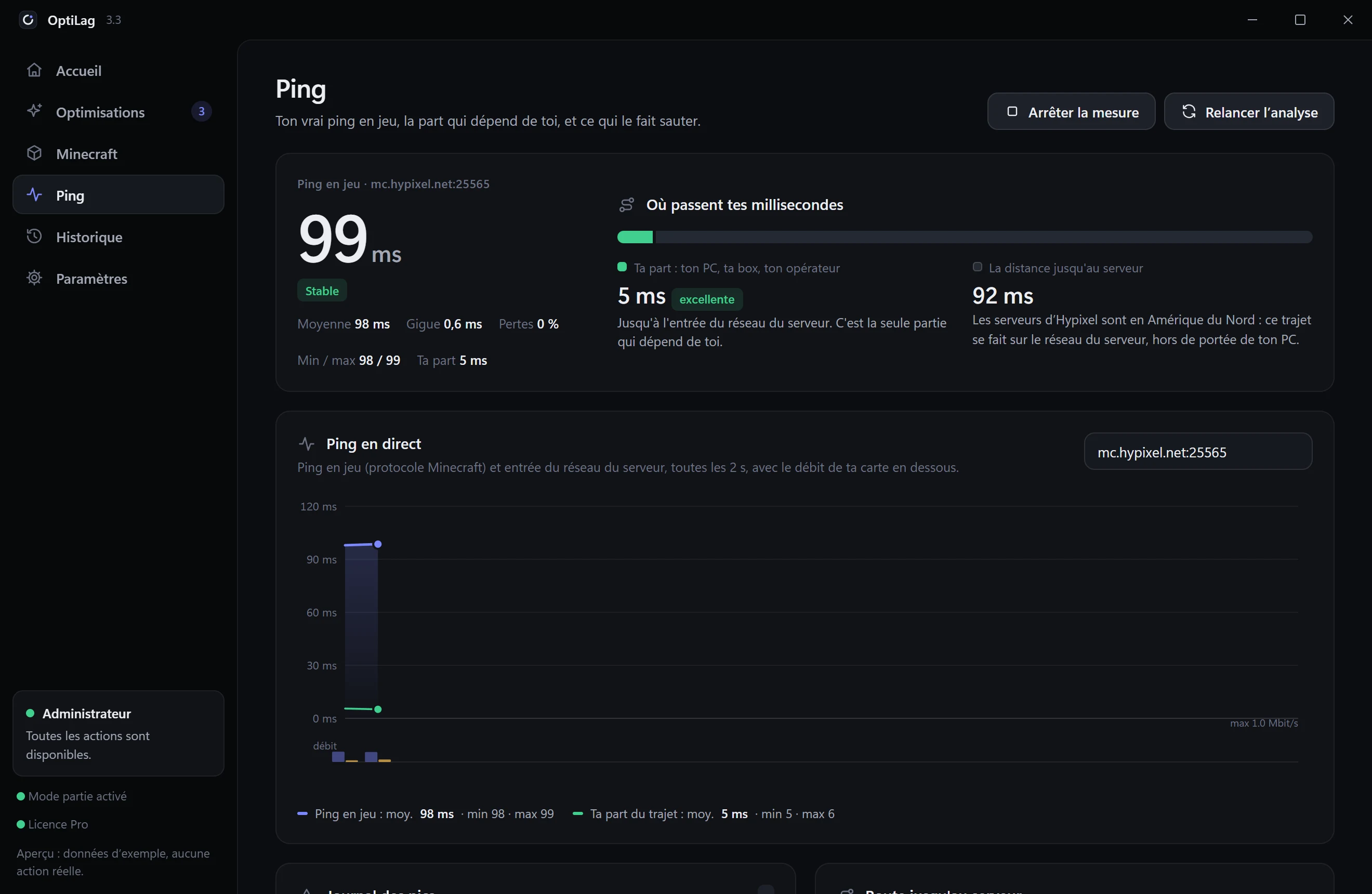
Task: Click the blue ping data point on chart
Action: point(378,544)
